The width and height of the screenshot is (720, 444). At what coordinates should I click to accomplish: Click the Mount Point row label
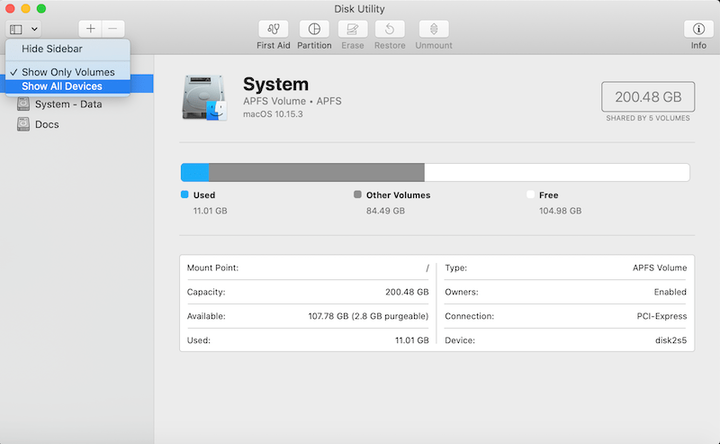[x=213, y=268]
